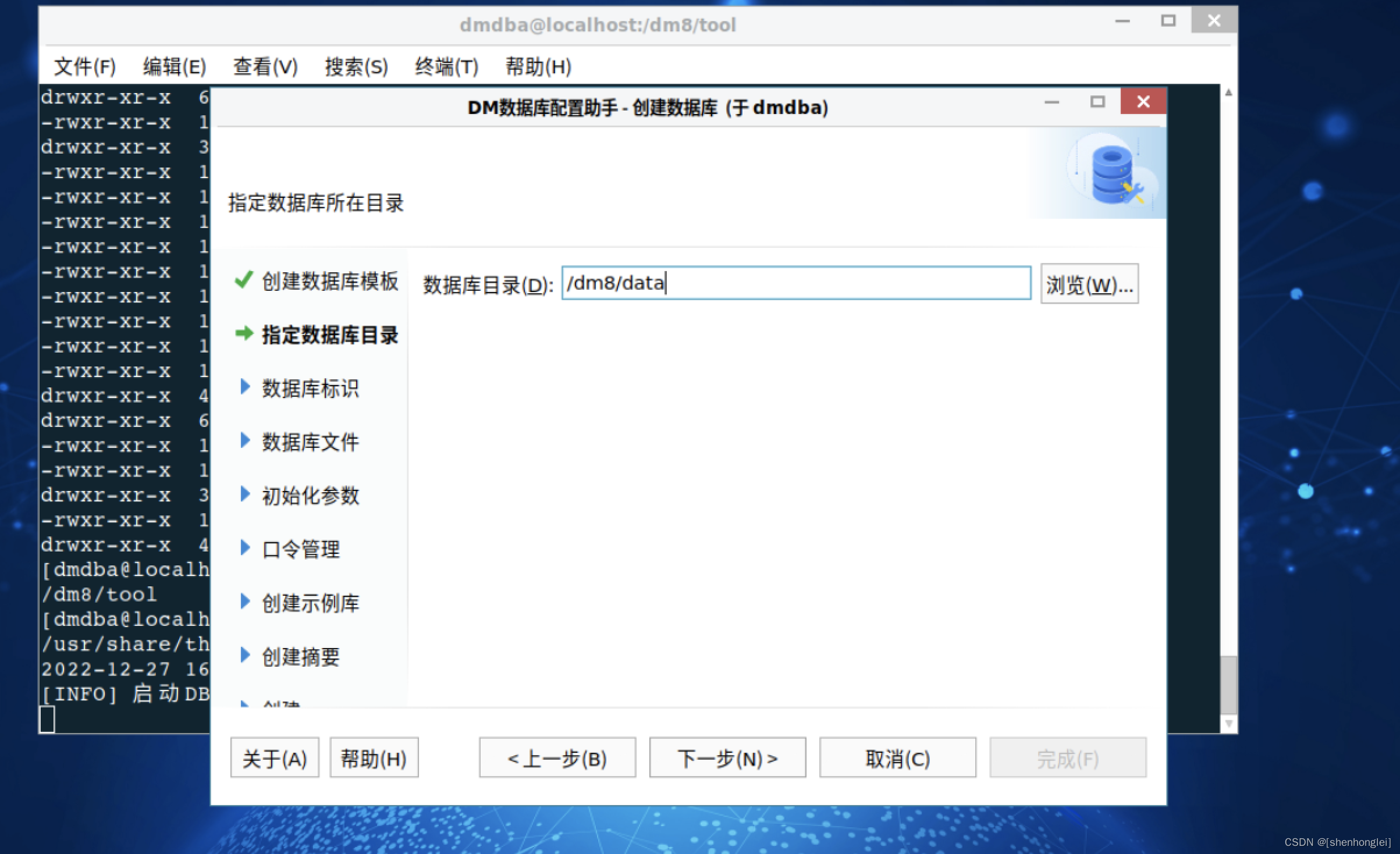The image size is (1400, 854).
Task: Click the blue triangle by 口令管理
Action: [245, 547]
